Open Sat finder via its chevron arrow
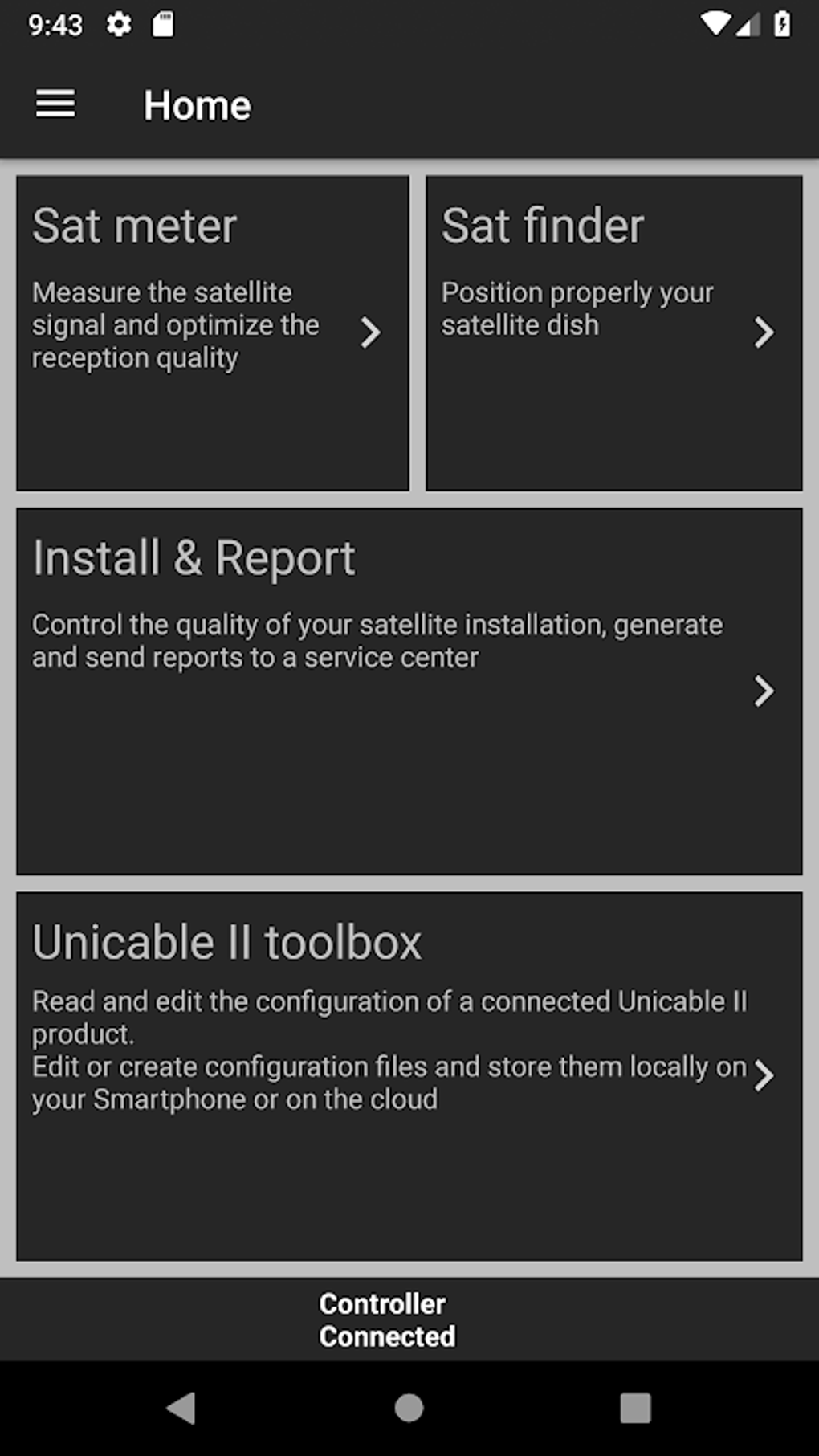 [x=763, y=332]
